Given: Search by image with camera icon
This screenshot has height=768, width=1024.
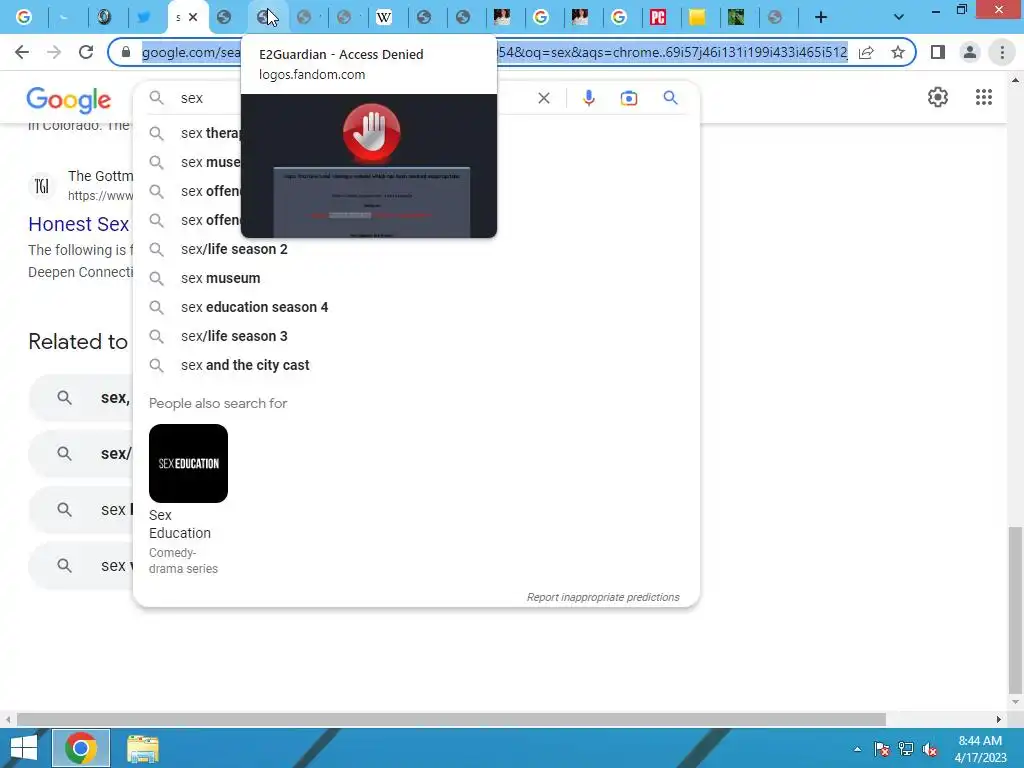Looking at the screenshot, I should click(628, 98).
